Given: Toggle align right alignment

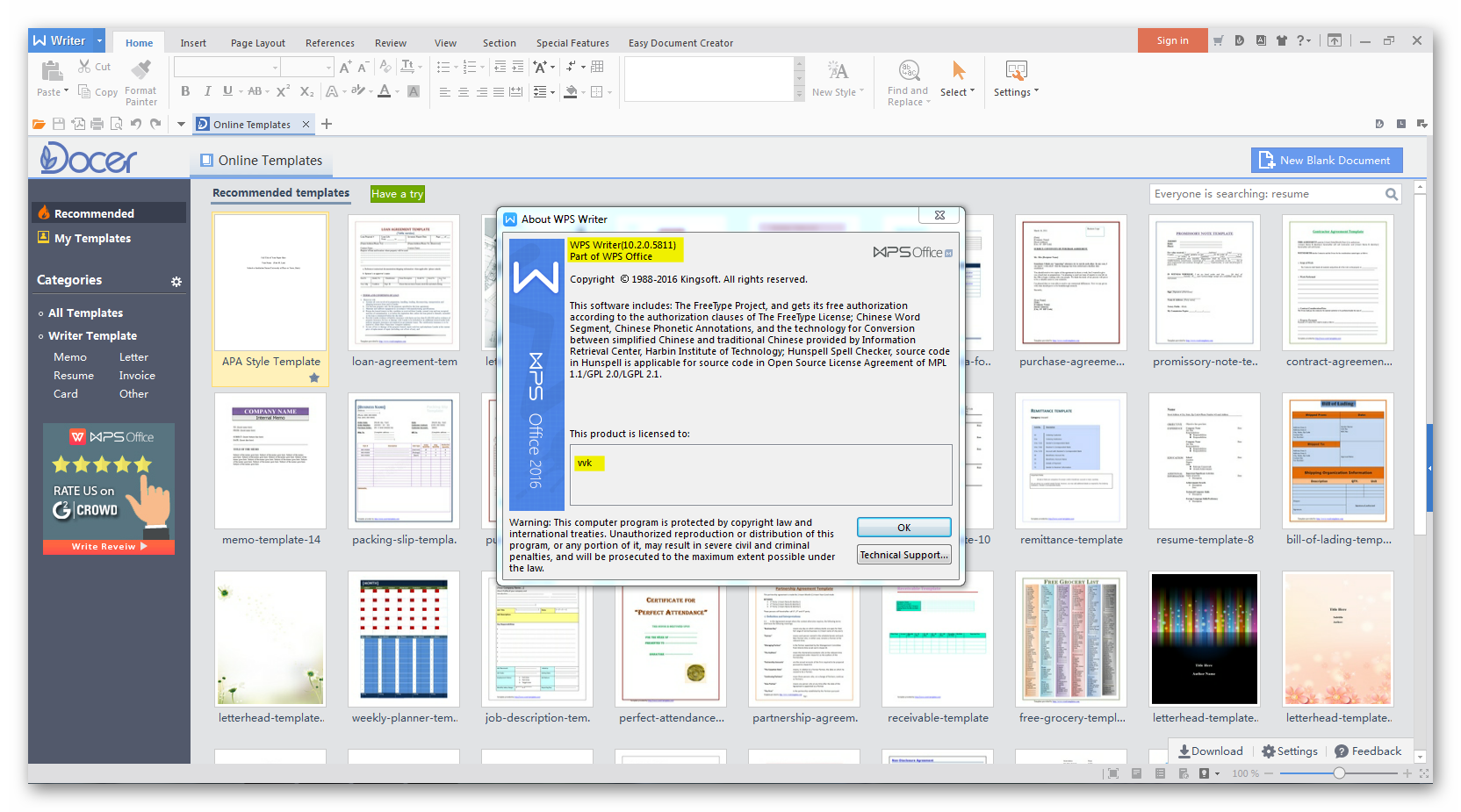Looking at the screenshot, I should click(x=481, y=91).
